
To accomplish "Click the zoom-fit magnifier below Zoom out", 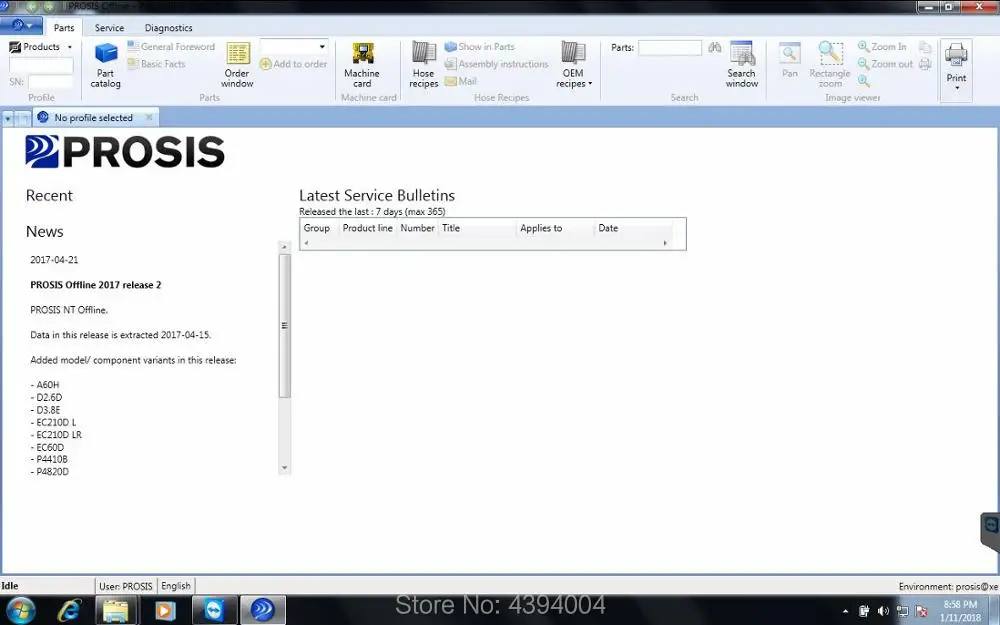I will coord(864,81).
